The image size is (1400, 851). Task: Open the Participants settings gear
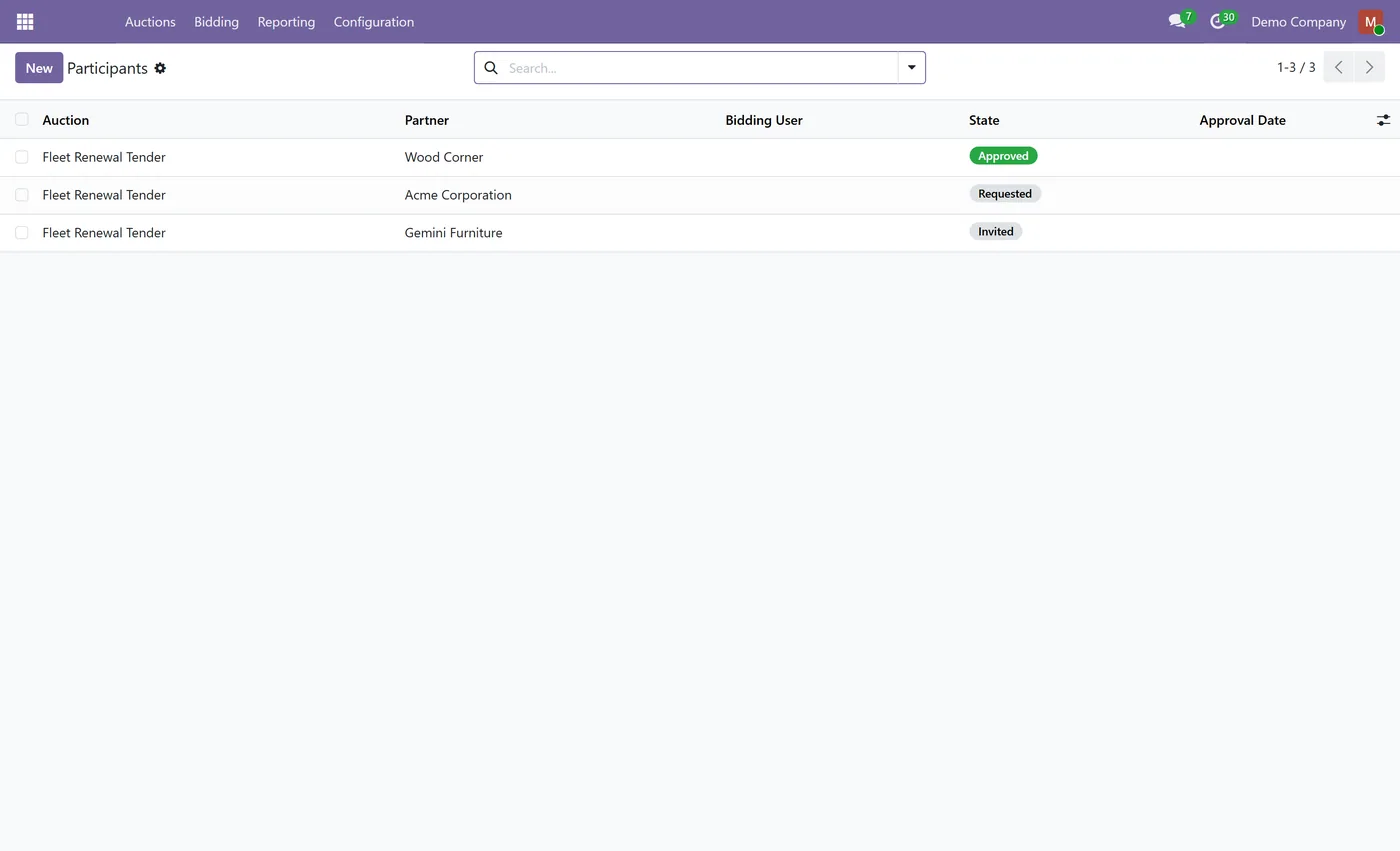coord(160,68)
